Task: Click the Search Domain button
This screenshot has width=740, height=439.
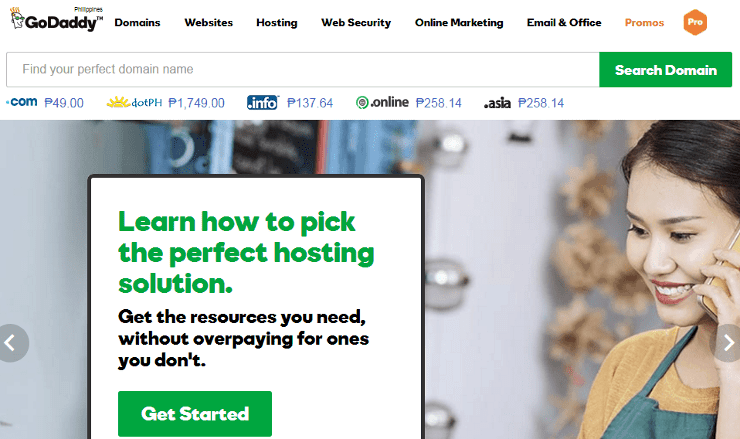Action: 665,69
